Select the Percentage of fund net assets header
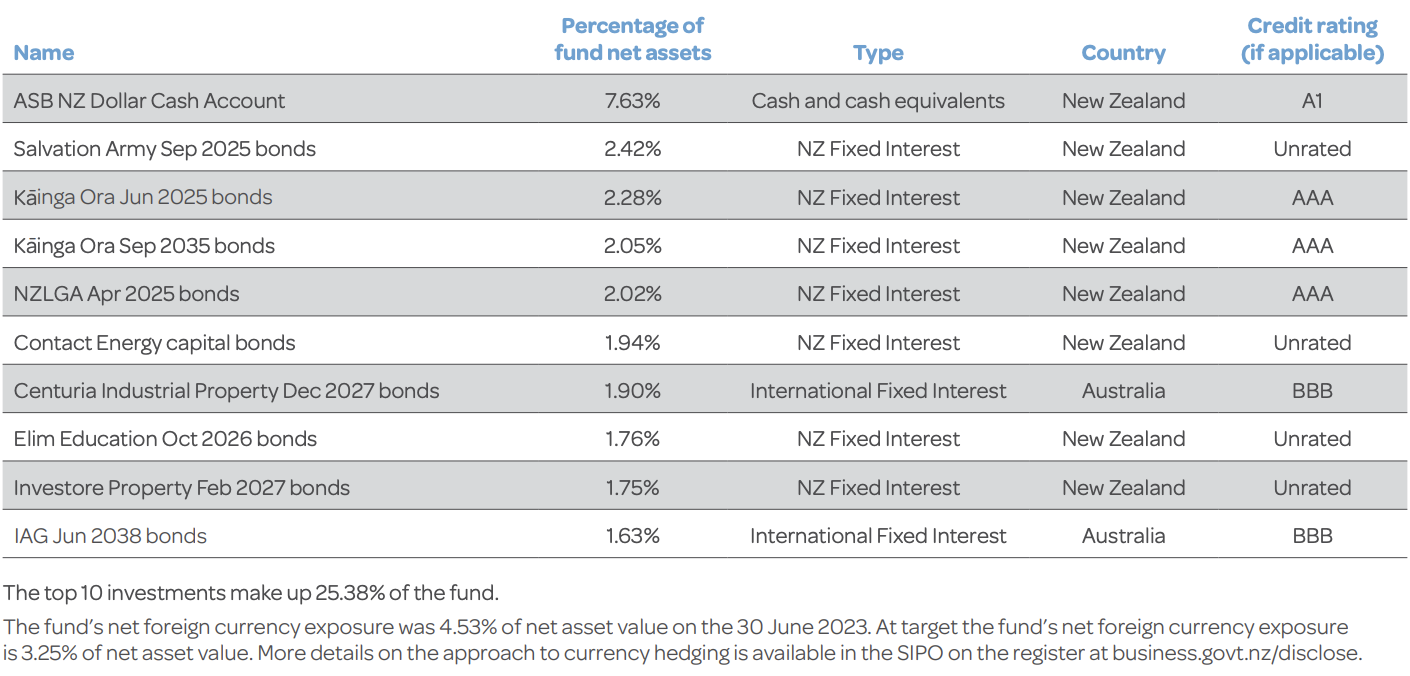The width and height of the screenshot is (1410, 676). pos(632,40)
